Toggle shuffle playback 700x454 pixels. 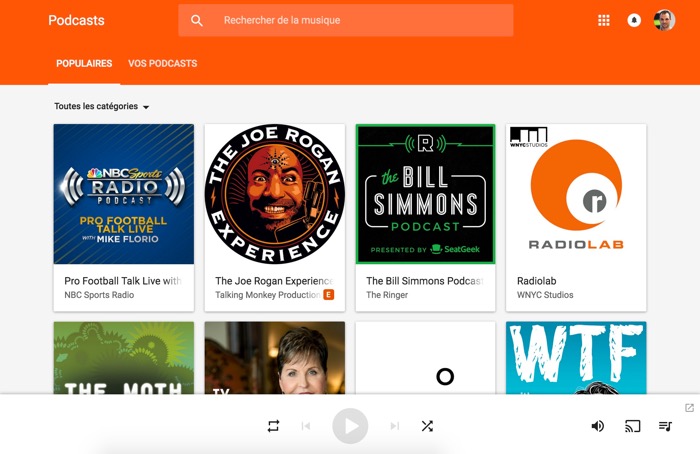[x=427, y=426]
